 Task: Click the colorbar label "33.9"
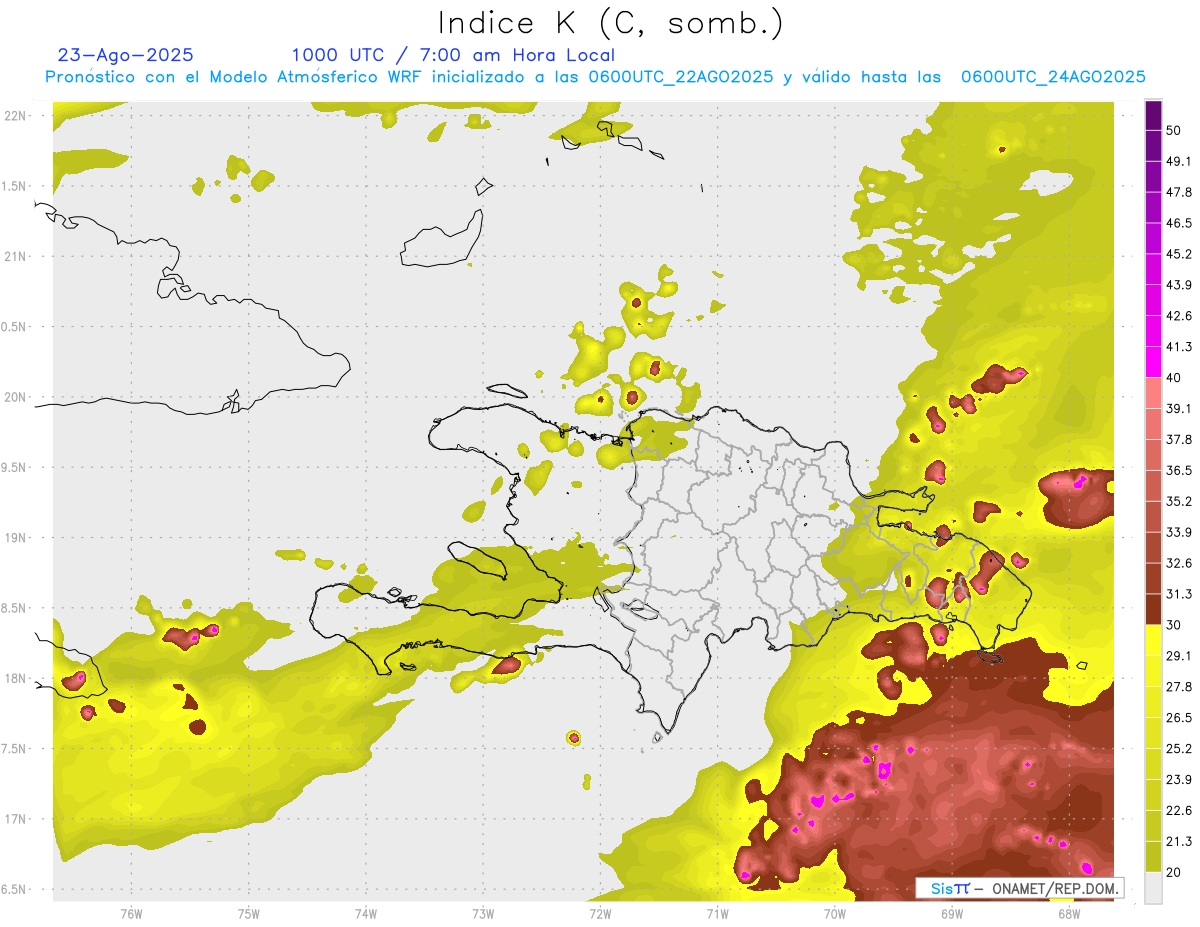(x=1179, y=533)
